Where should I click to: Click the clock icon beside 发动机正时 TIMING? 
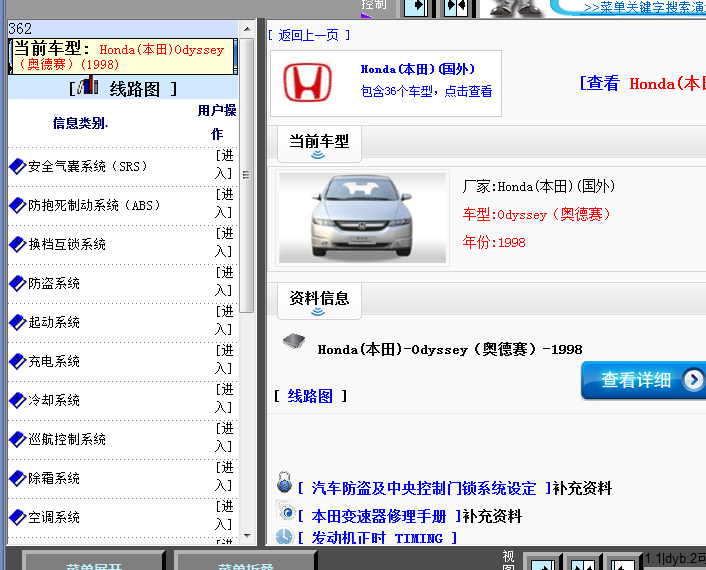pos(285,537)
